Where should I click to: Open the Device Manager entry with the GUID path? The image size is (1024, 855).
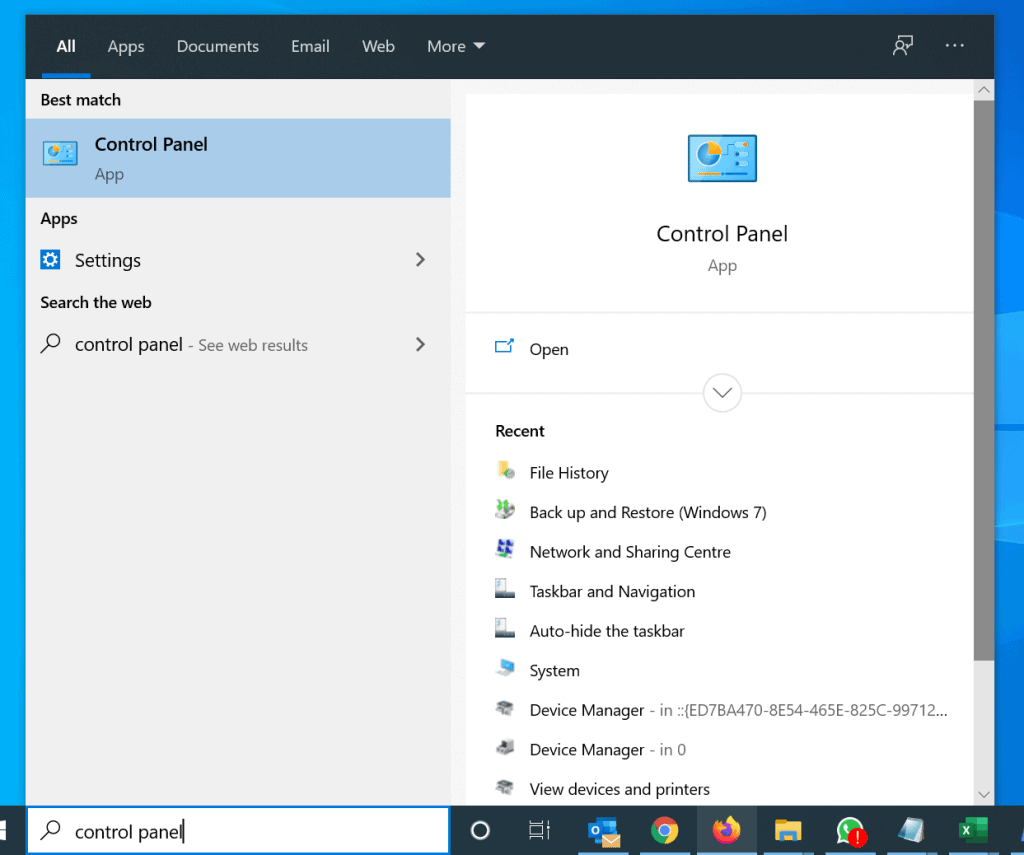point(738,710)
